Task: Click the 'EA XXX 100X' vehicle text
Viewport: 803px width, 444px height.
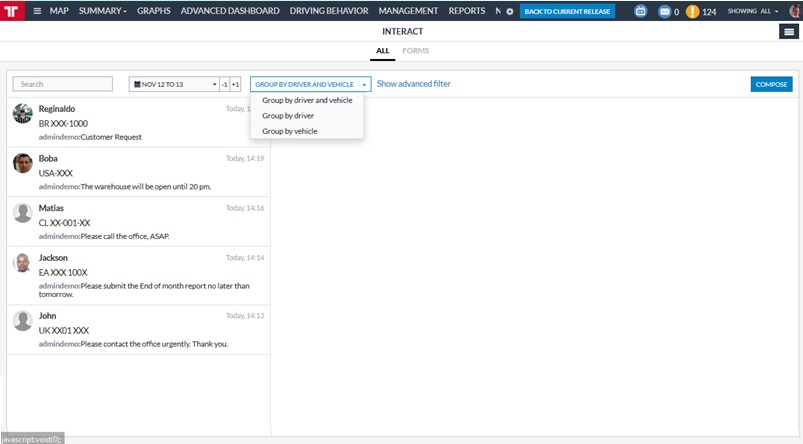Action: click(x=63, y=272)
